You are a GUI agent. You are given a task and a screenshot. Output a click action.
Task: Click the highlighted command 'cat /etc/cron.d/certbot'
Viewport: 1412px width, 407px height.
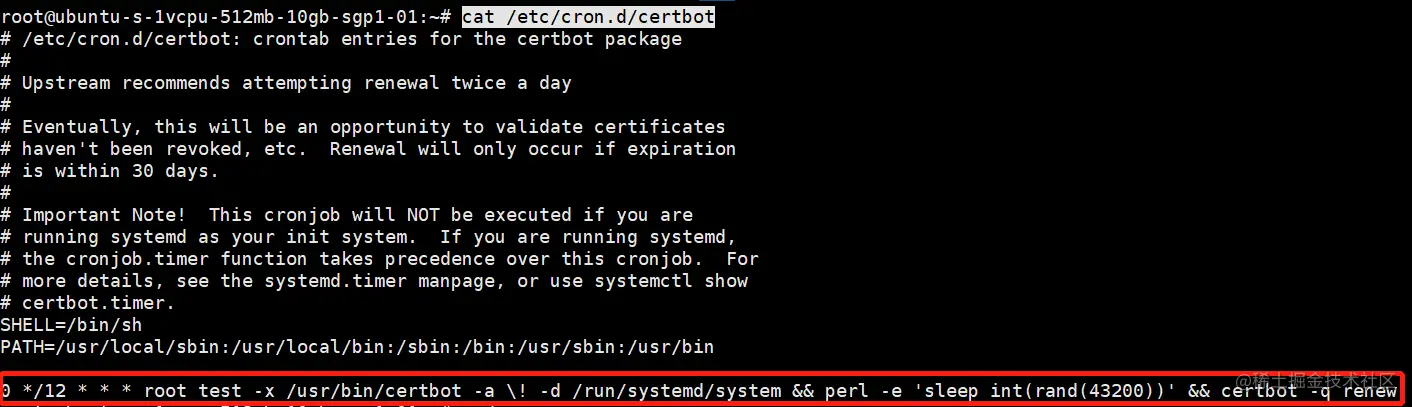(x=588, y=17)
